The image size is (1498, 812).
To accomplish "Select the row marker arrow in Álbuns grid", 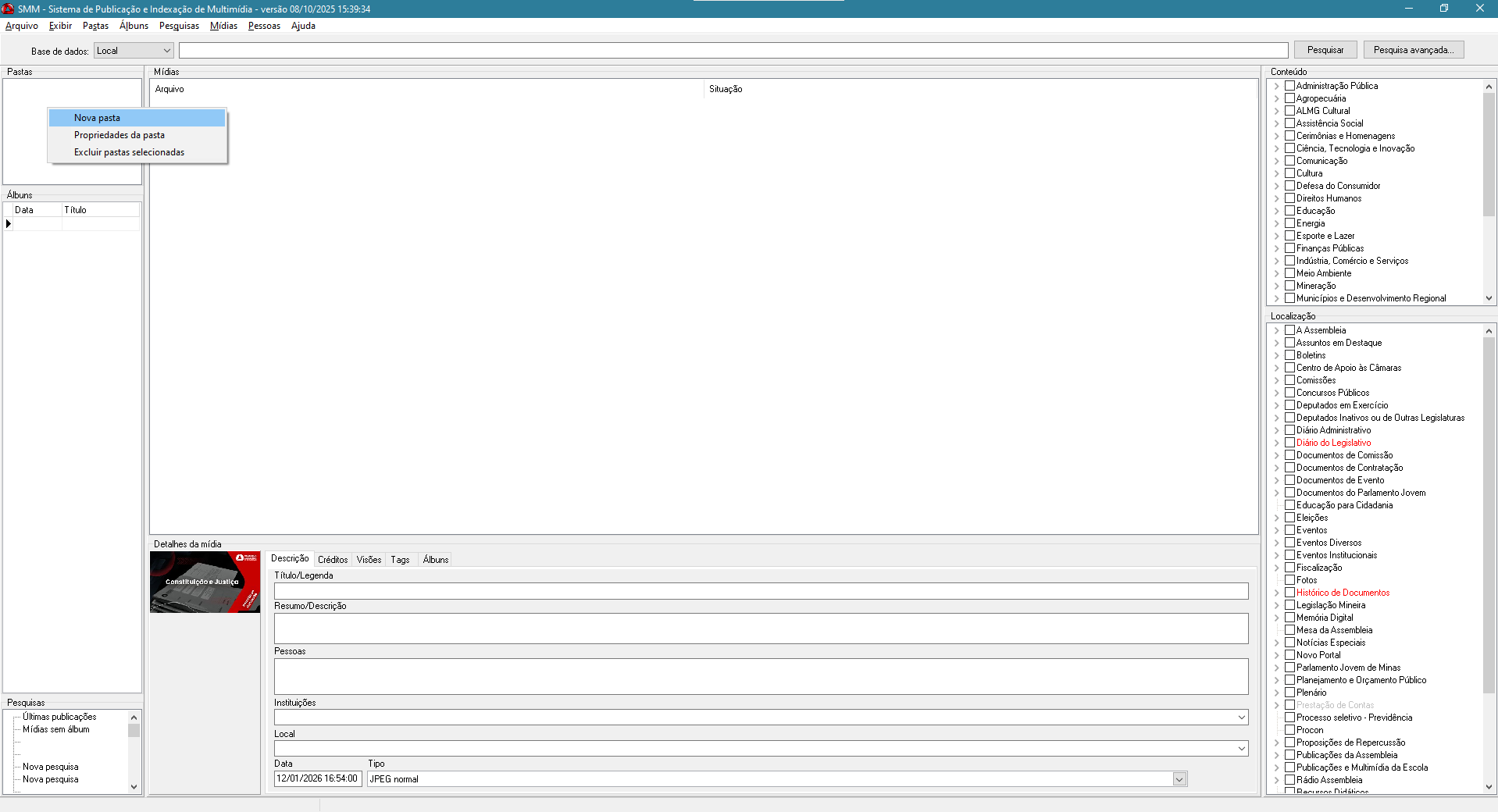I will pyautogui.click(x=9, y=224).
